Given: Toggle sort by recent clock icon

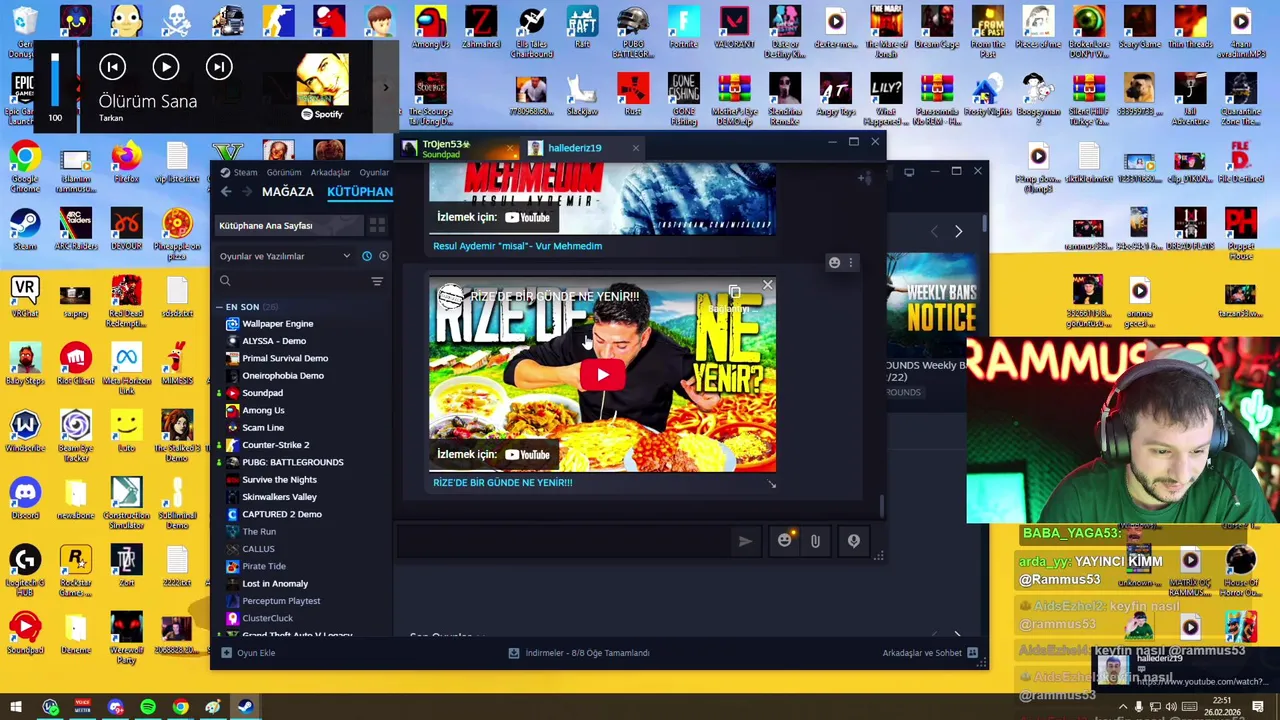Looking at the screenshot, I should coord(367,256).
